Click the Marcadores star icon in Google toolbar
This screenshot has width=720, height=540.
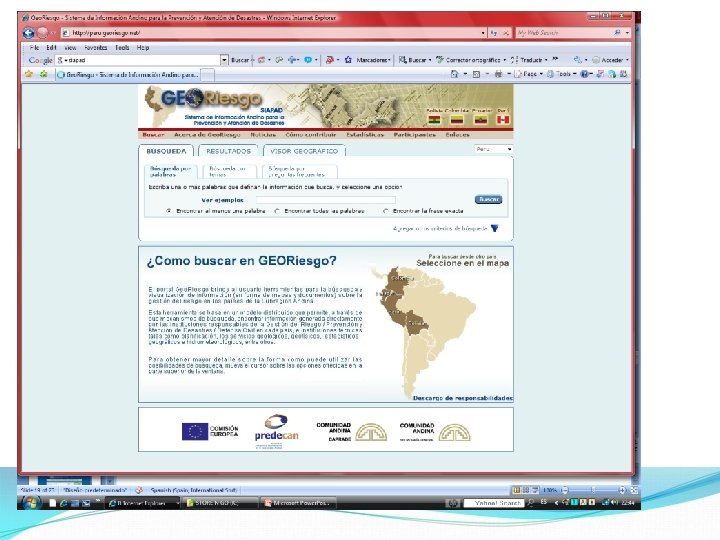pos(348,60)
